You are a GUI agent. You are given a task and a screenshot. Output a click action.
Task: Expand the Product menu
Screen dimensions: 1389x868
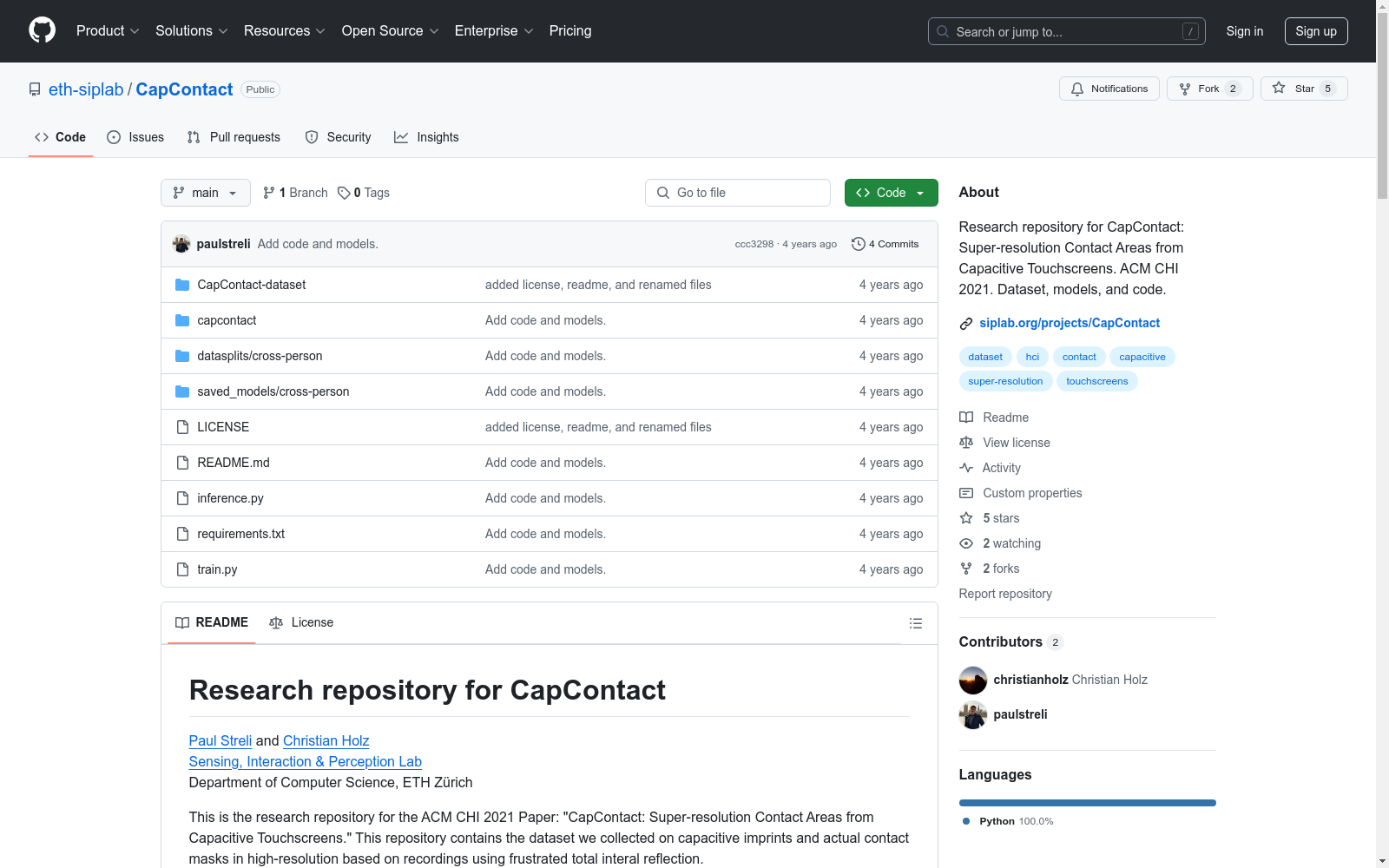(108, 31)
